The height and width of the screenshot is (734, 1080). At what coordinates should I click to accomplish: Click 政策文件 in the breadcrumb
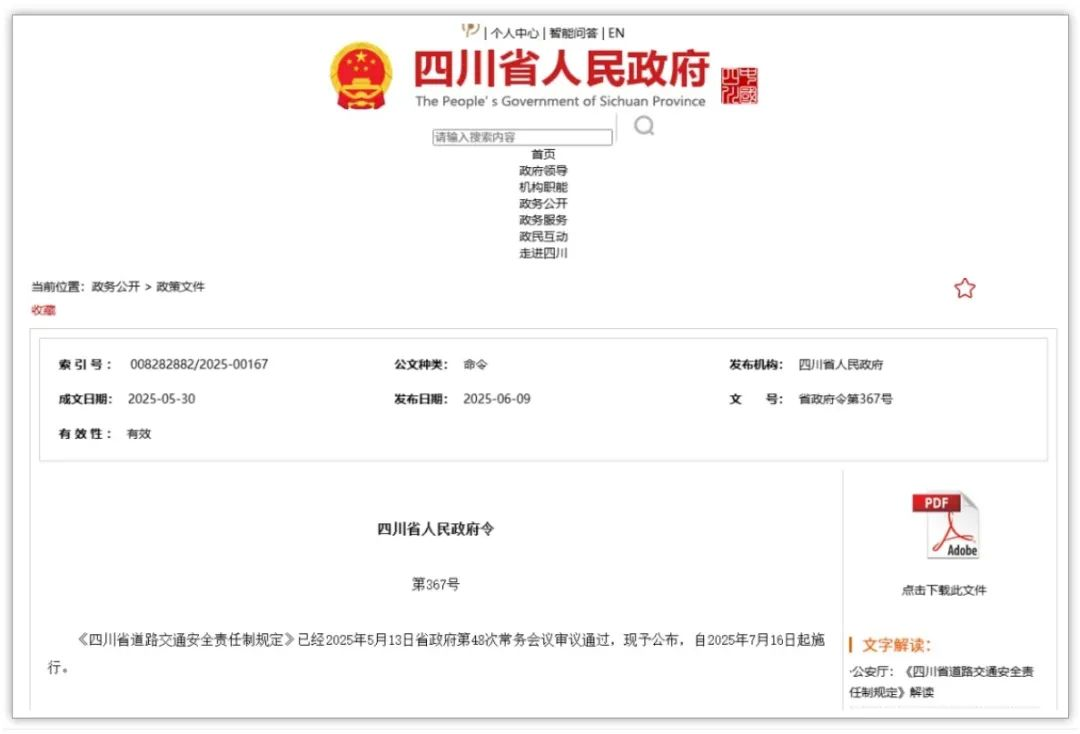(x=180, y=286)
